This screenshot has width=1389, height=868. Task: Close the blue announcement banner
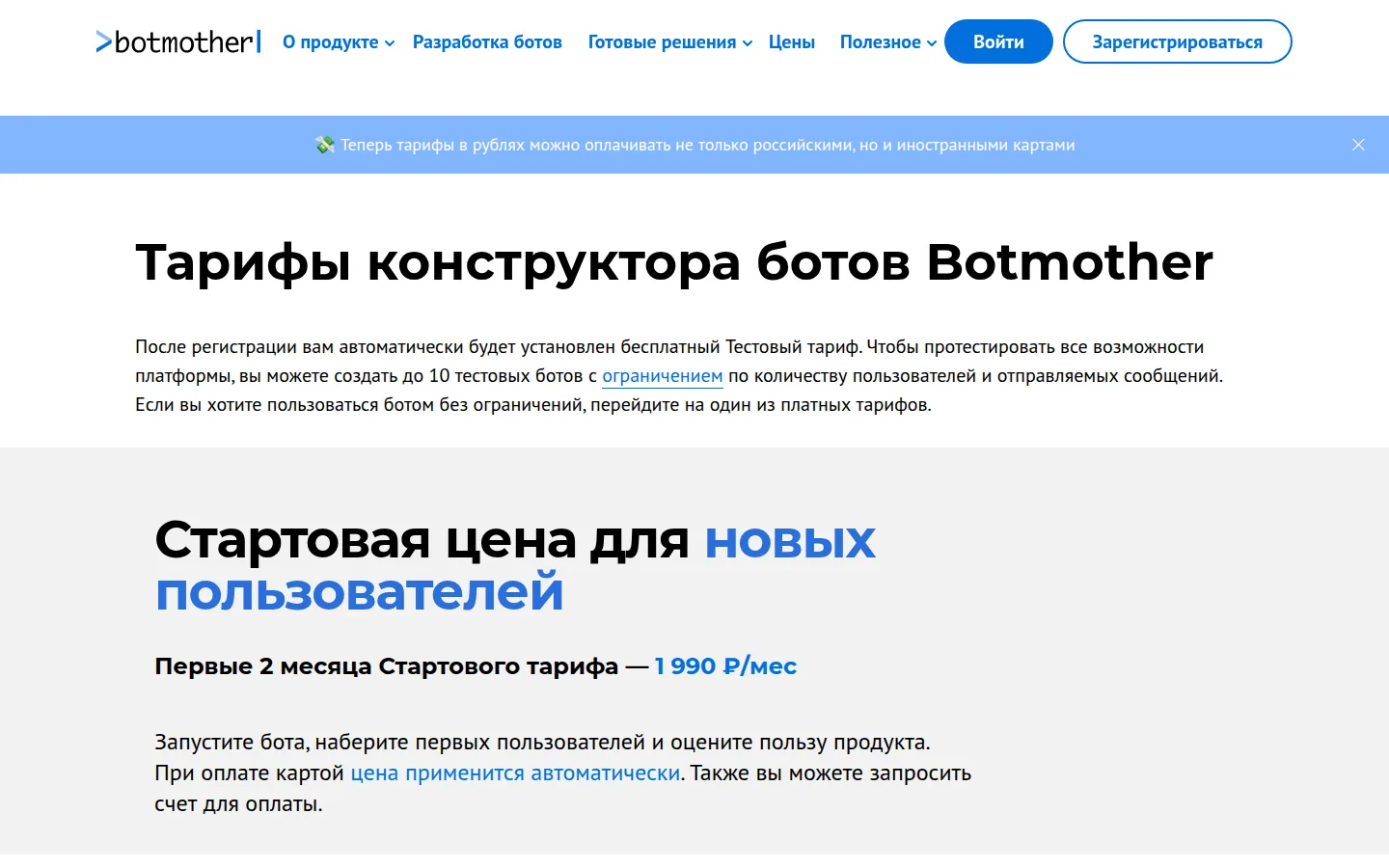click(1358, 145)
